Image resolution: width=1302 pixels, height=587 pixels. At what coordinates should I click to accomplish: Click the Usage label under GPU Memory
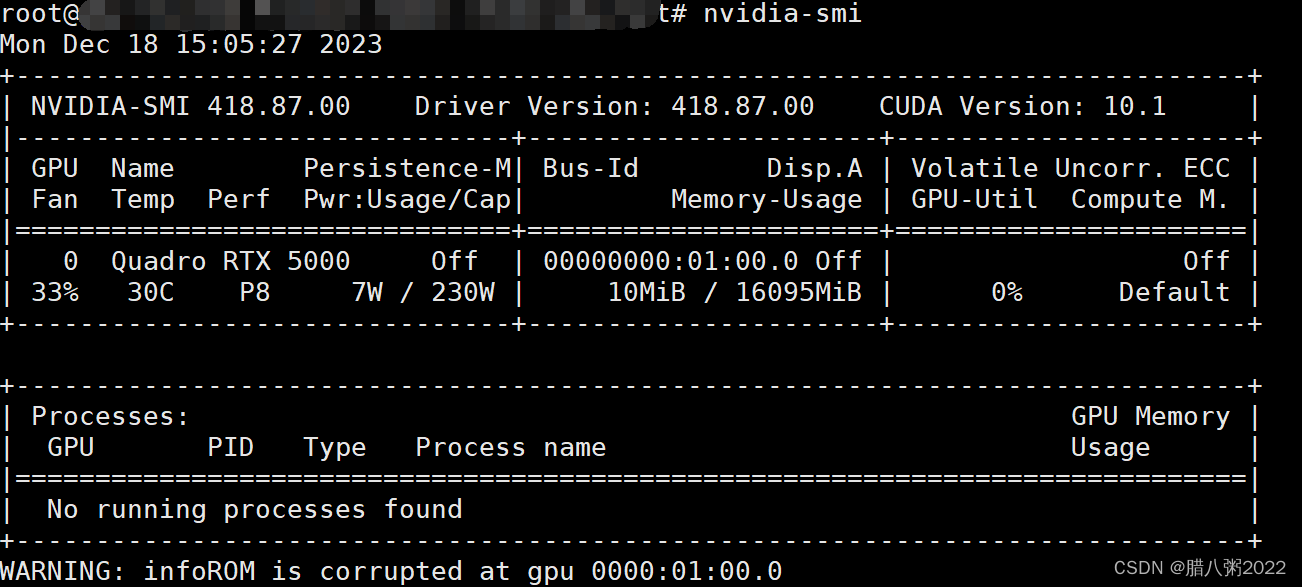pyautogui.click(x=1111, y=448)
